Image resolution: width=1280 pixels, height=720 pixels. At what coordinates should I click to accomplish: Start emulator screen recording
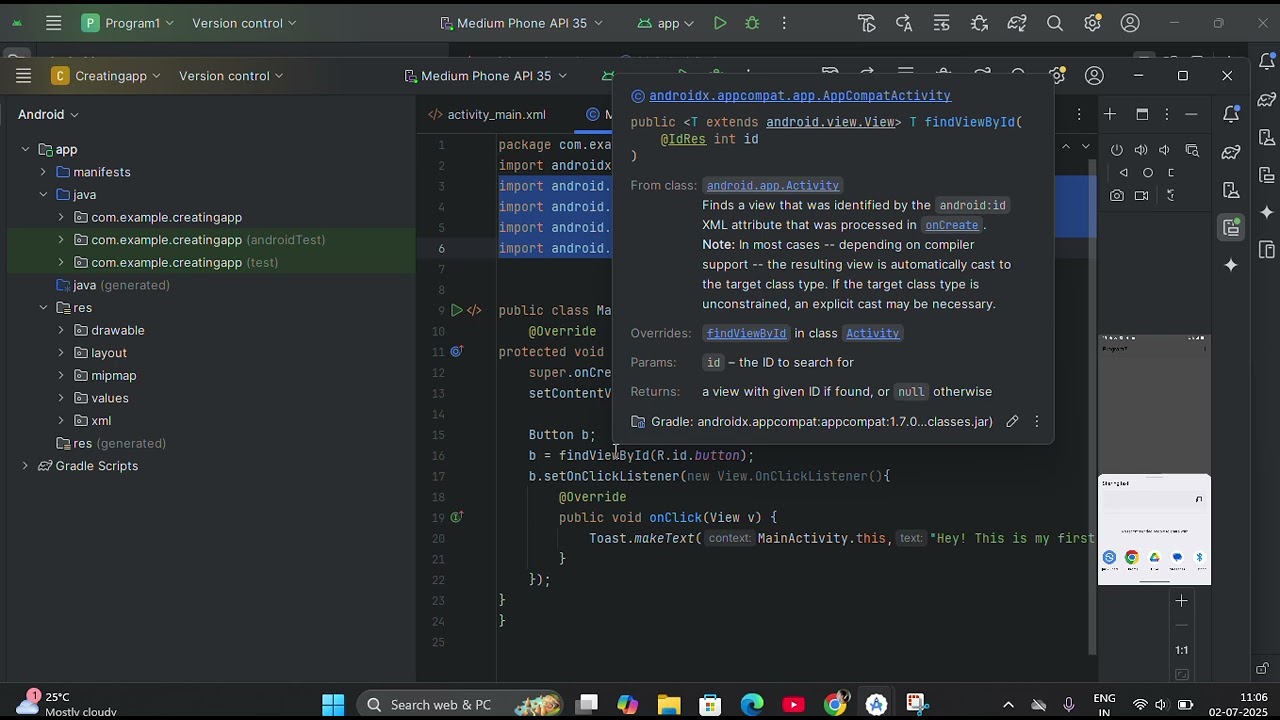pos(1142,196)
